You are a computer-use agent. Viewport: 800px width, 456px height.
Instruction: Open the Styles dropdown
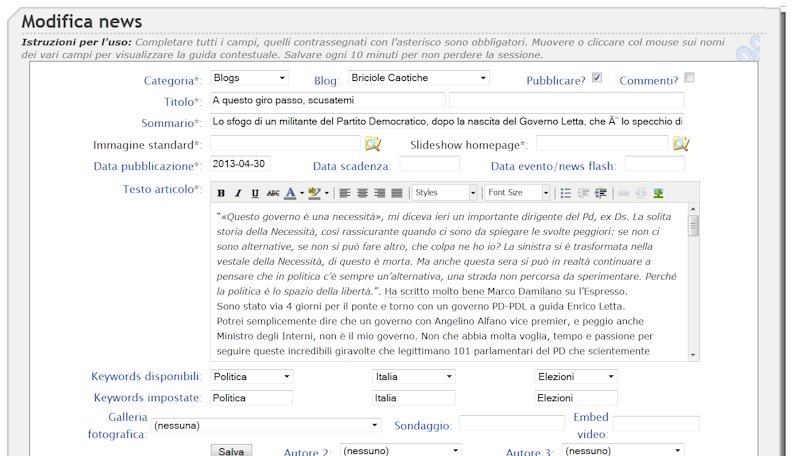click(444, 192)
